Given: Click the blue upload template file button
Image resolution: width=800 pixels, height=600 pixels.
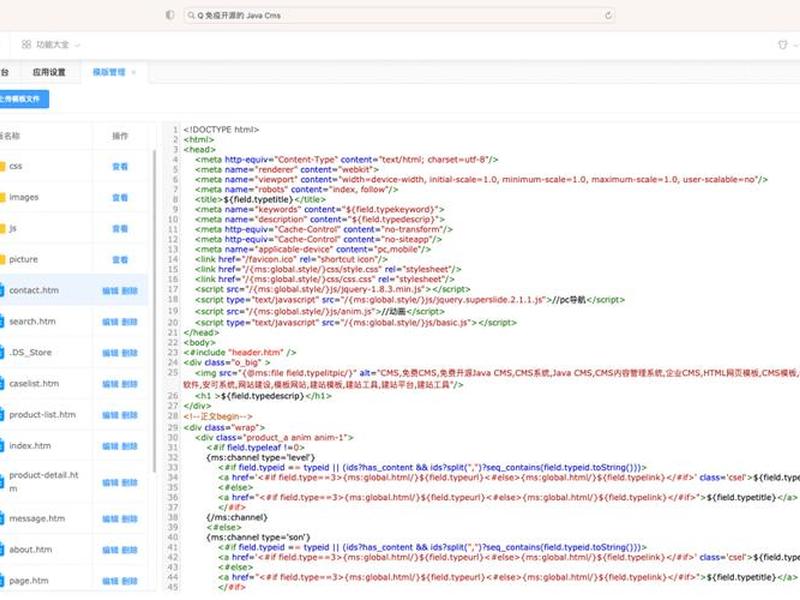Looking at the screenshot, I should [x=23, y=99].
